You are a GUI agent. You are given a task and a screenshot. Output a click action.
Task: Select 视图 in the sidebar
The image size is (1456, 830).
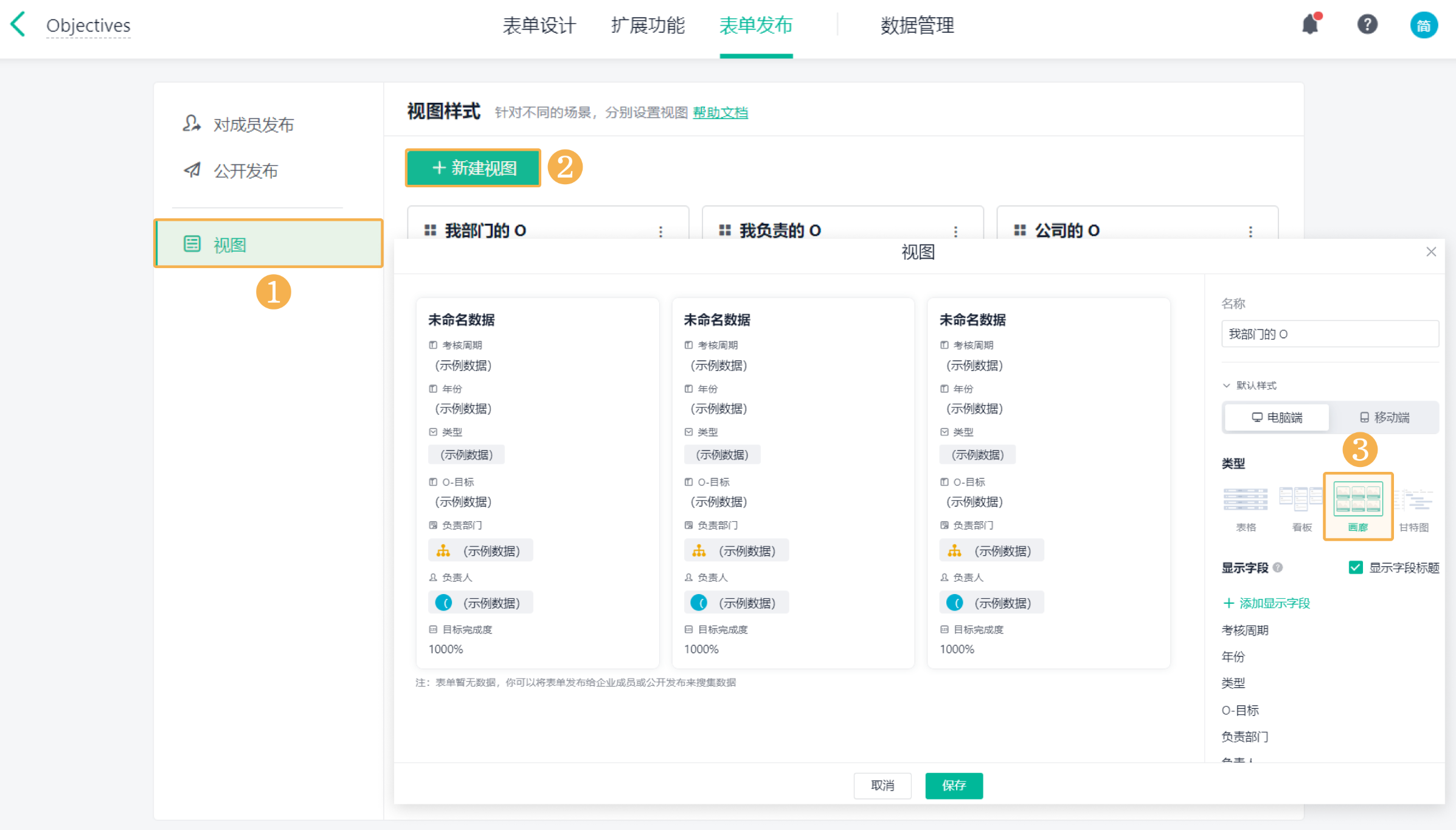coord(268,244)
